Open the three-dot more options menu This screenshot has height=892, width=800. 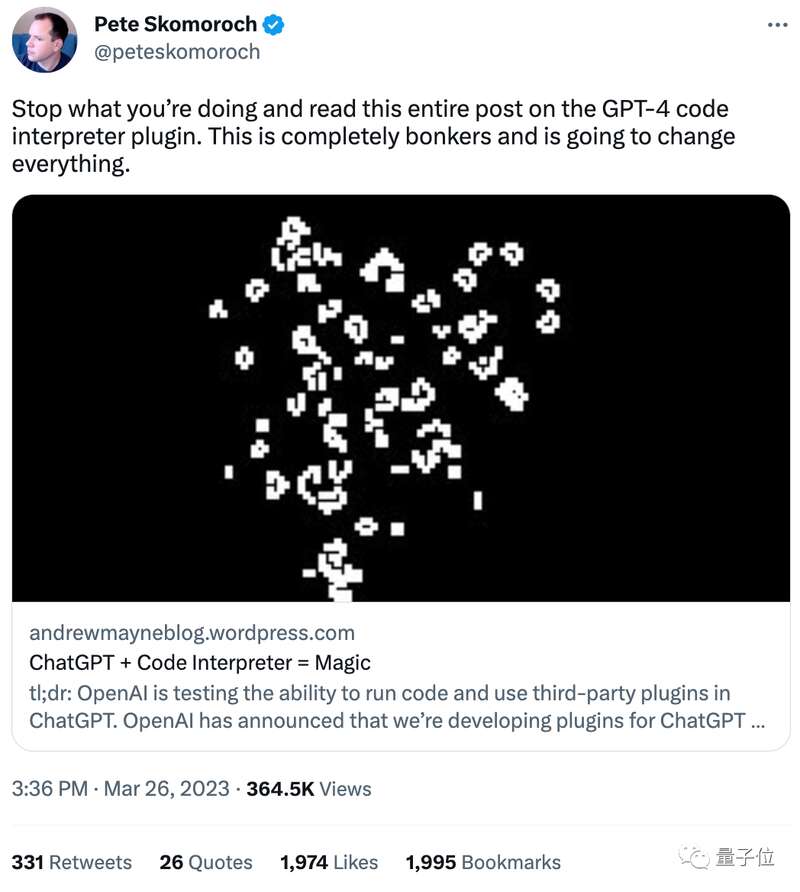(x=777, y=25)
